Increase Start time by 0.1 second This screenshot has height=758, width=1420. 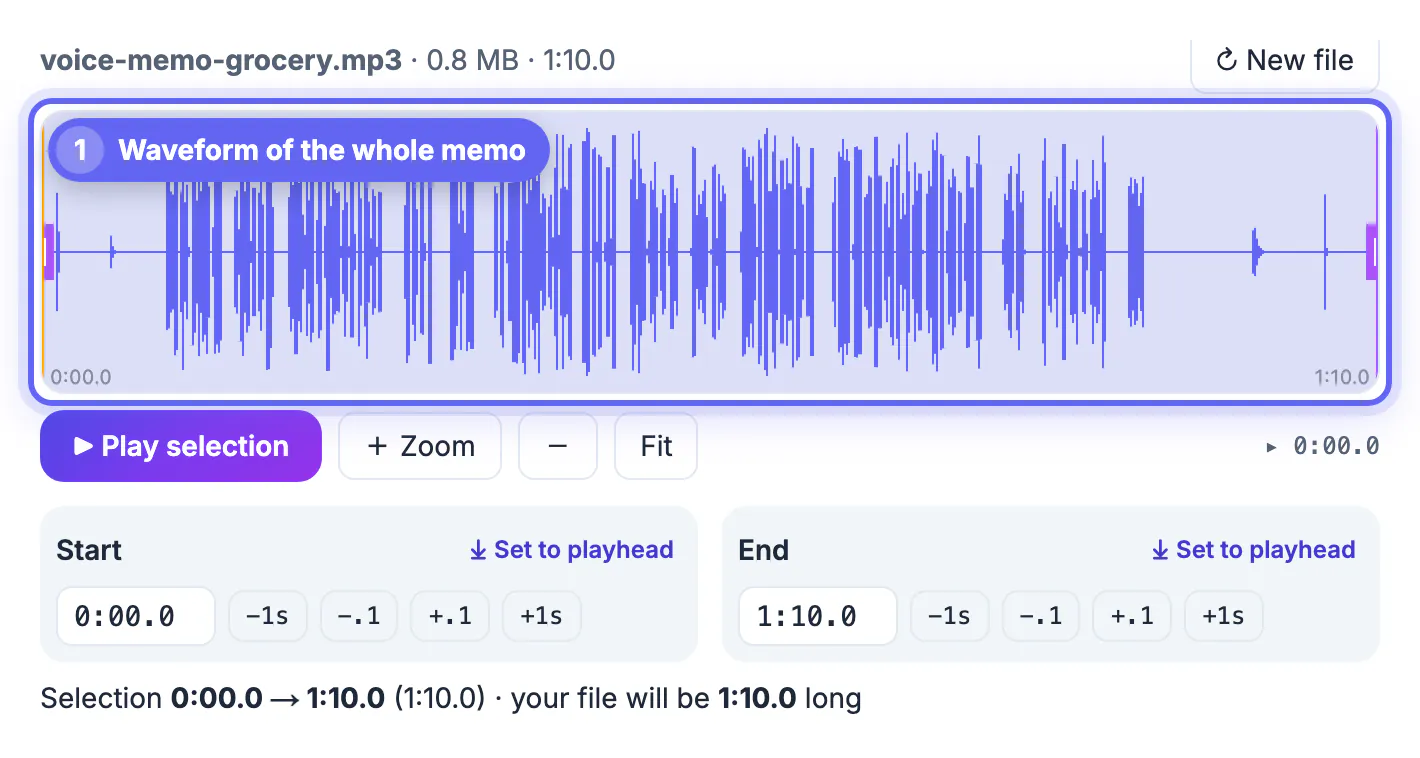(x=450, y=616)
